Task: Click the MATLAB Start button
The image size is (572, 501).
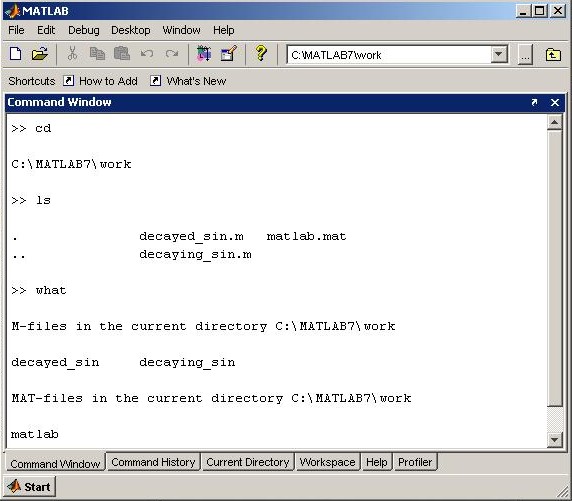Action: tap(30, 486)
